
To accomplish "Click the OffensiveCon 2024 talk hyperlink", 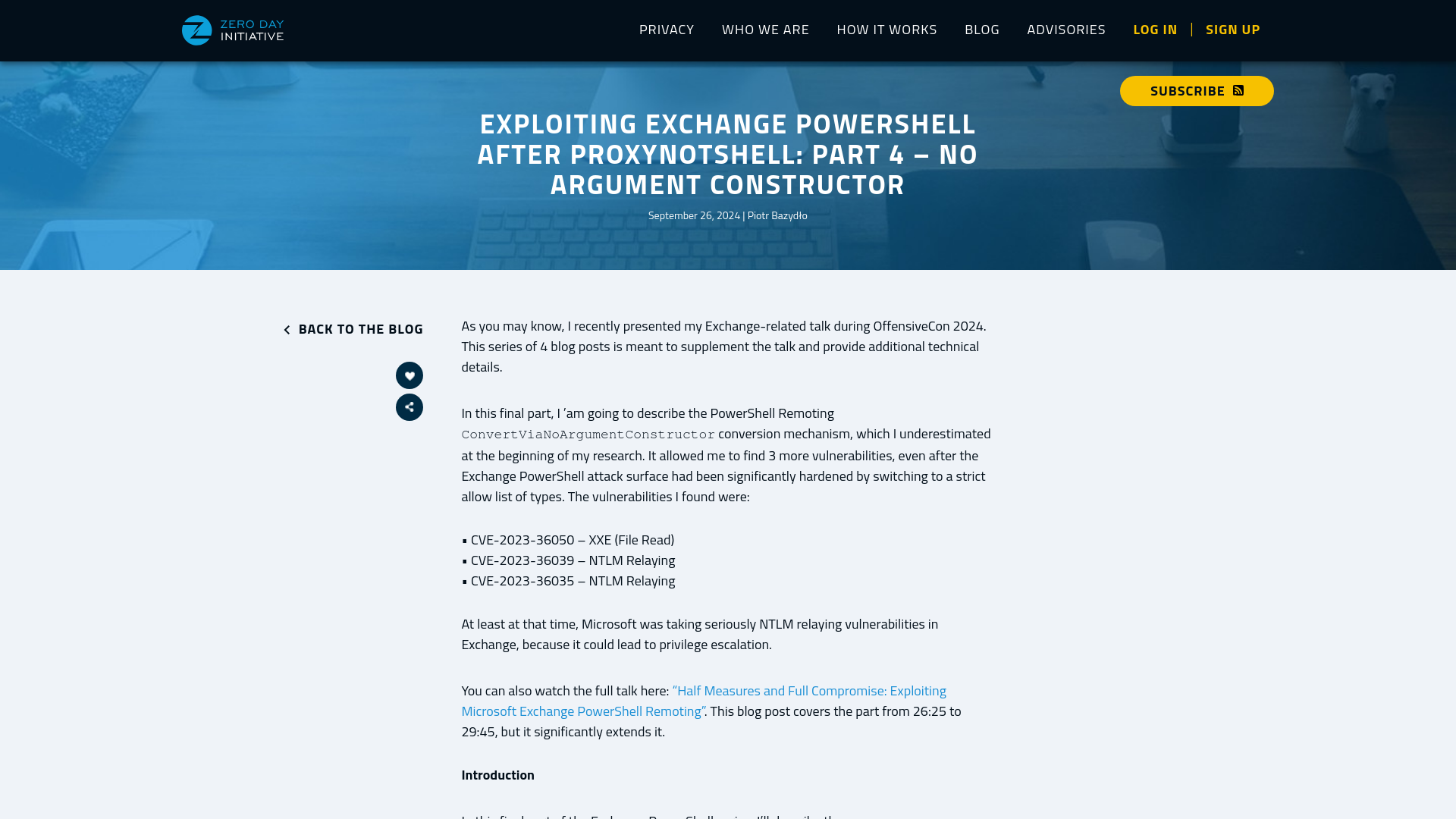I will [x=704, y=701].
